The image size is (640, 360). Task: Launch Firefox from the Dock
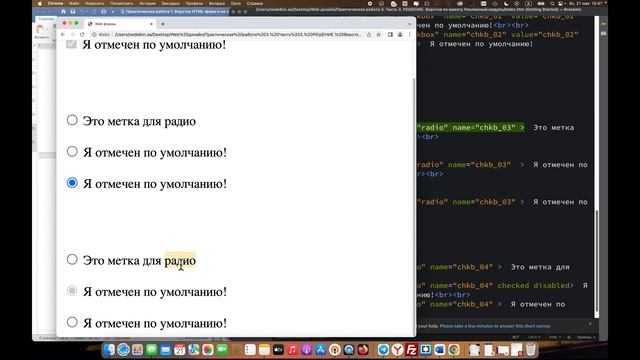tap(363, 350)
